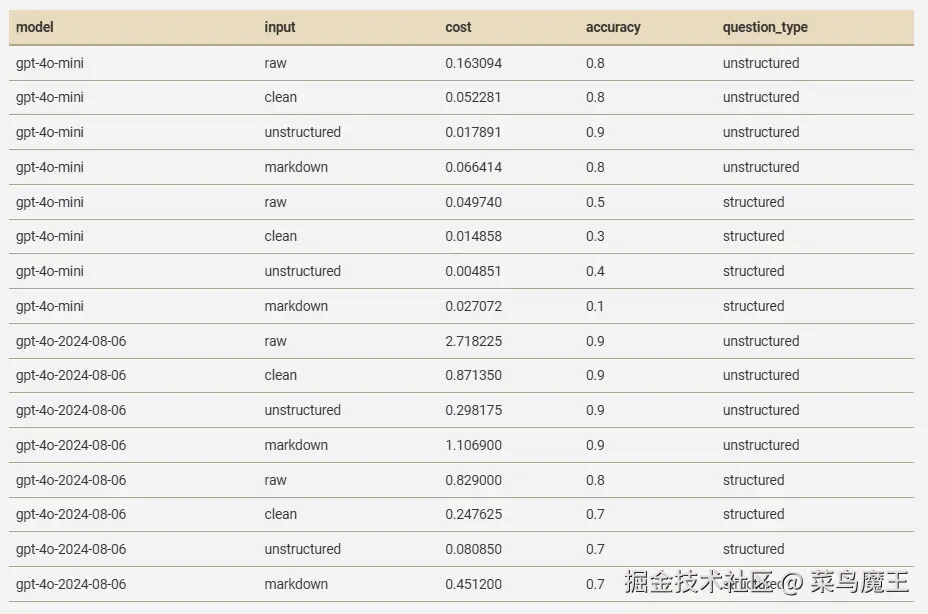Click 'gpt-4o-2024-08-06' in the 0.451200 cost row
The height and width of the screenshot is (614, 928).
[71, 584]
